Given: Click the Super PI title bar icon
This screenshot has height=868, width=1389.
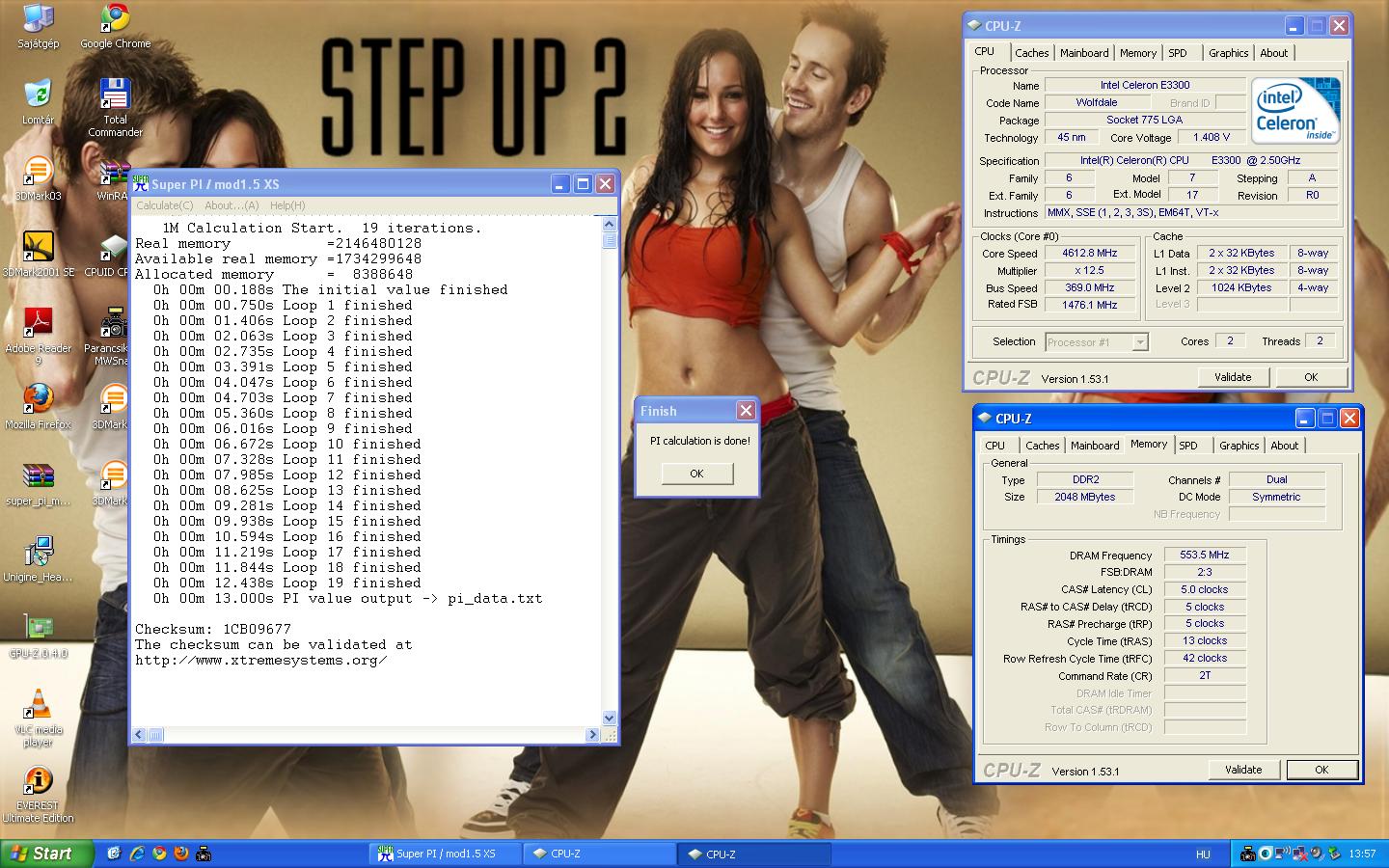Looking at the screenshot, I should [x=141, y=184].
